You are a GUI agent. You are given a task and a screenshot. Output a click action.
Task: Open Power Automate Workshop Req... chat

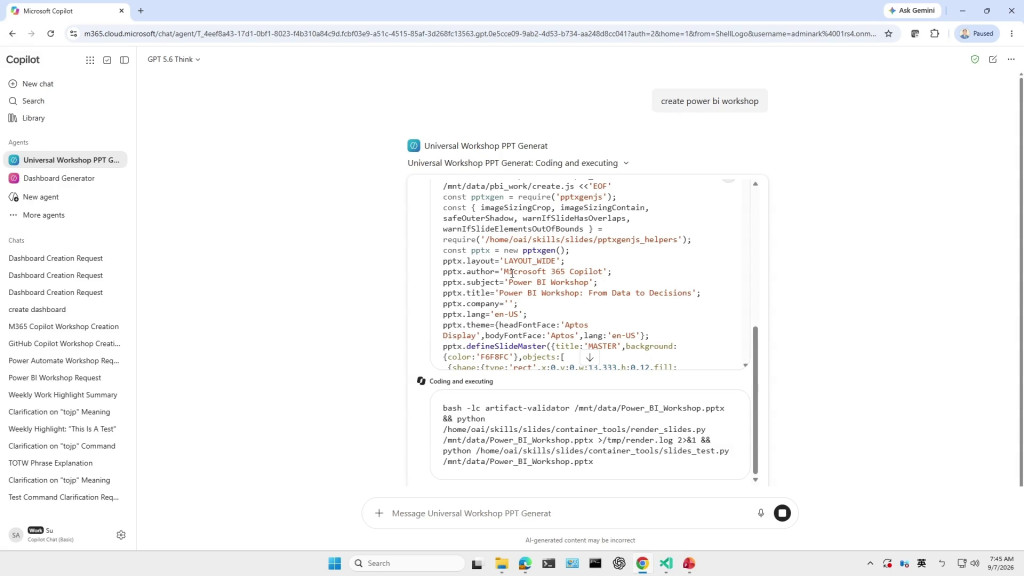[x=63, y=360]
